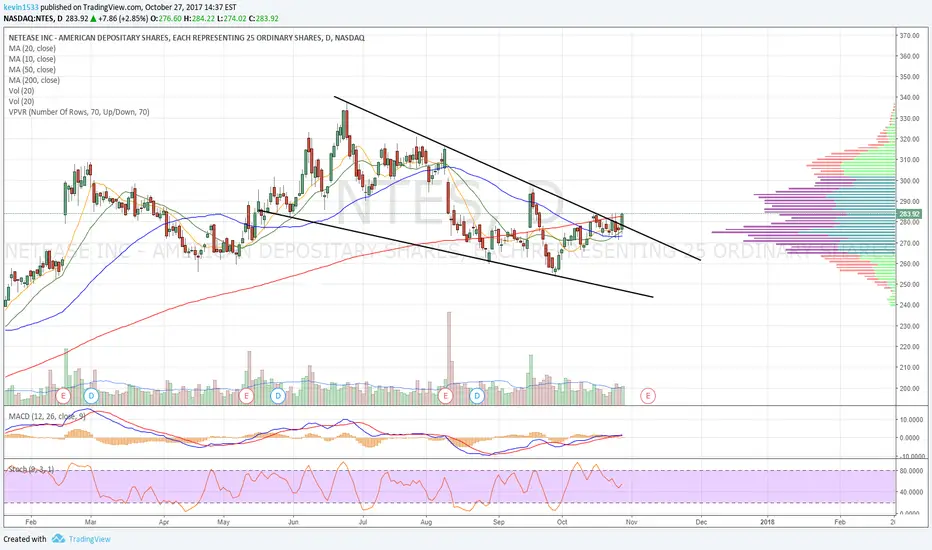Click the Stoch indicator label

coord(31,469)
